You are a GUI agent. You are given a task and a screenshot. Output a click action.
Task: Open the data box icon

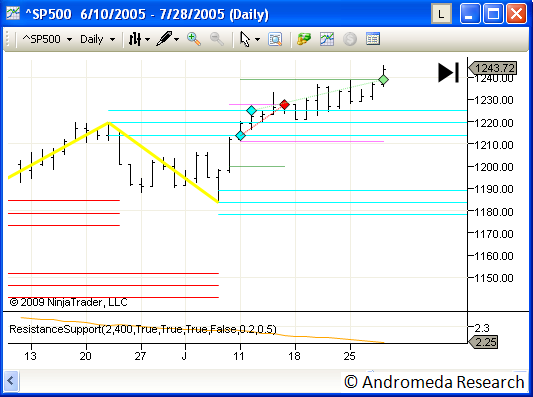(x=275, y=39)
